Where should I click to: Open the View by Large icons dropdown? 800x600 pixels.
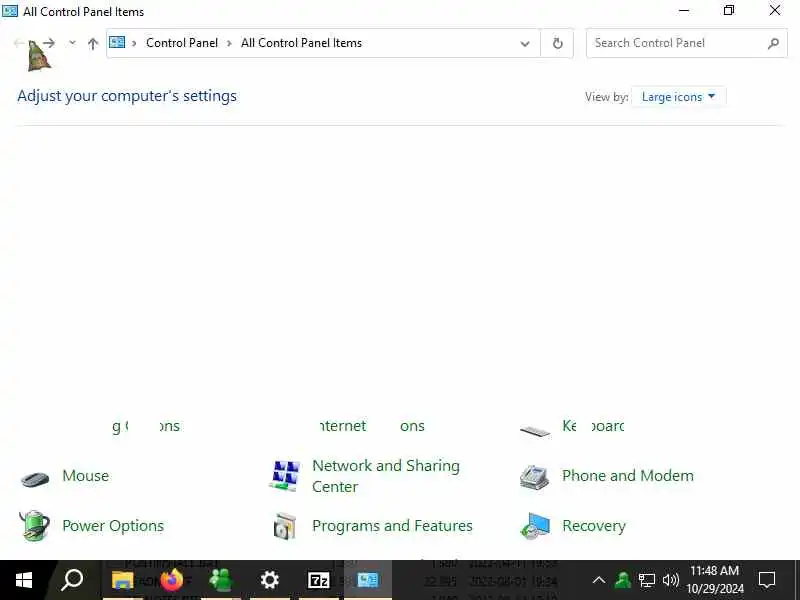click(x=678, y=96)
